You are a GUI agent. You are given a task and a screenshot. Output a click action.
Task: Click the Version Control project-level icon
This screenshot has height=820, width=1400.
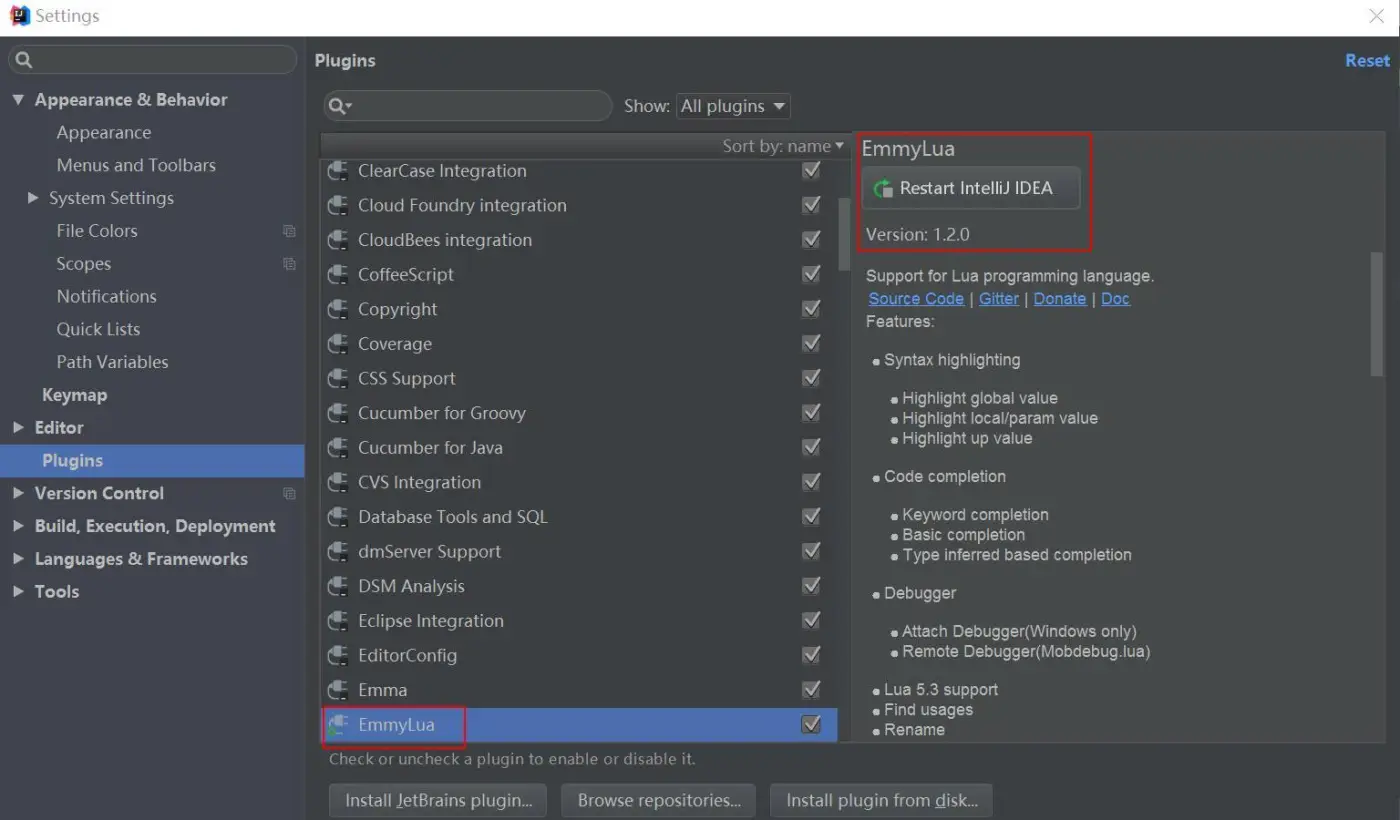coord(289,493)
